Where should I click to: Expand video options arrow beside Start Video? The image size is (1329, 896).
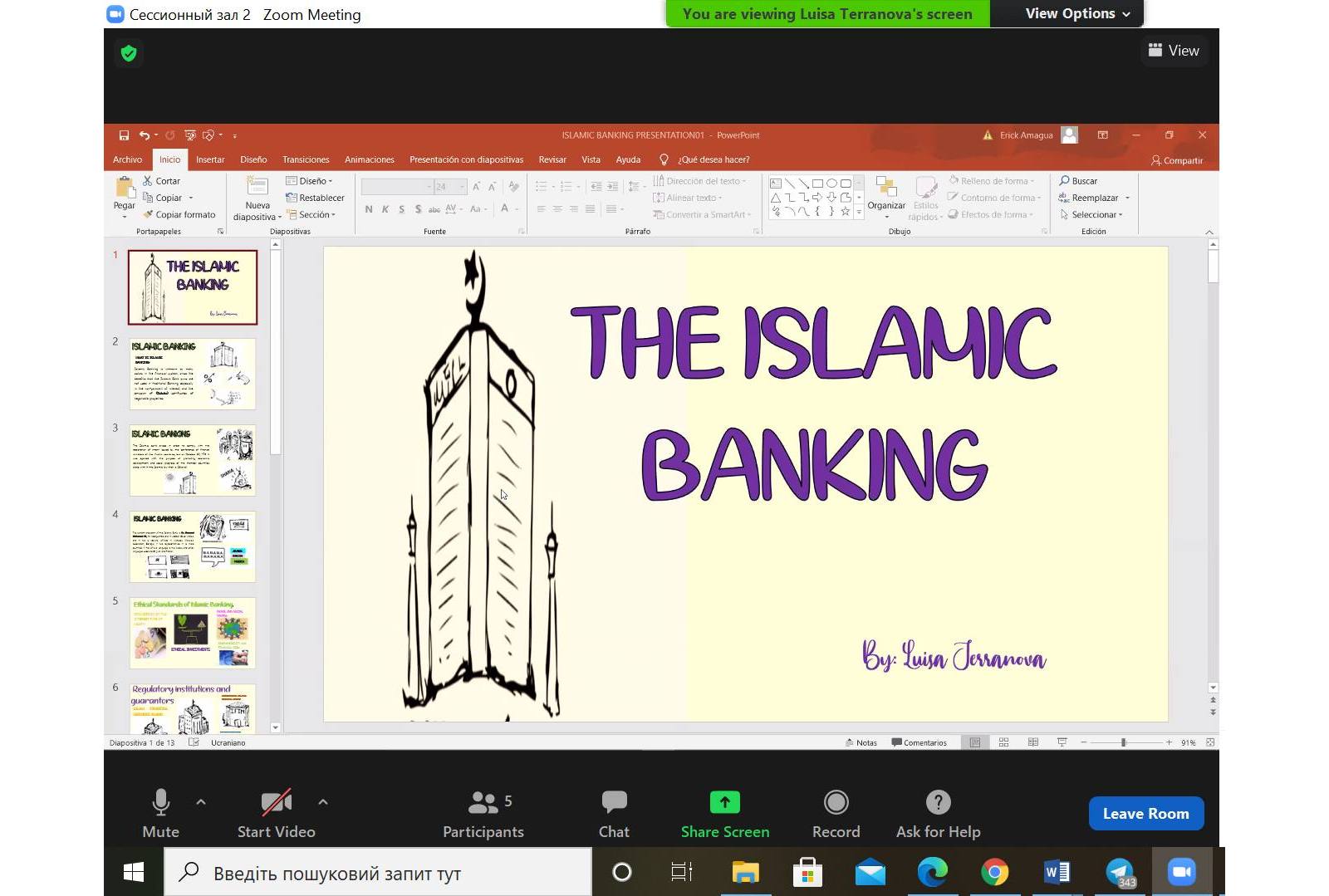pos(323,802)
